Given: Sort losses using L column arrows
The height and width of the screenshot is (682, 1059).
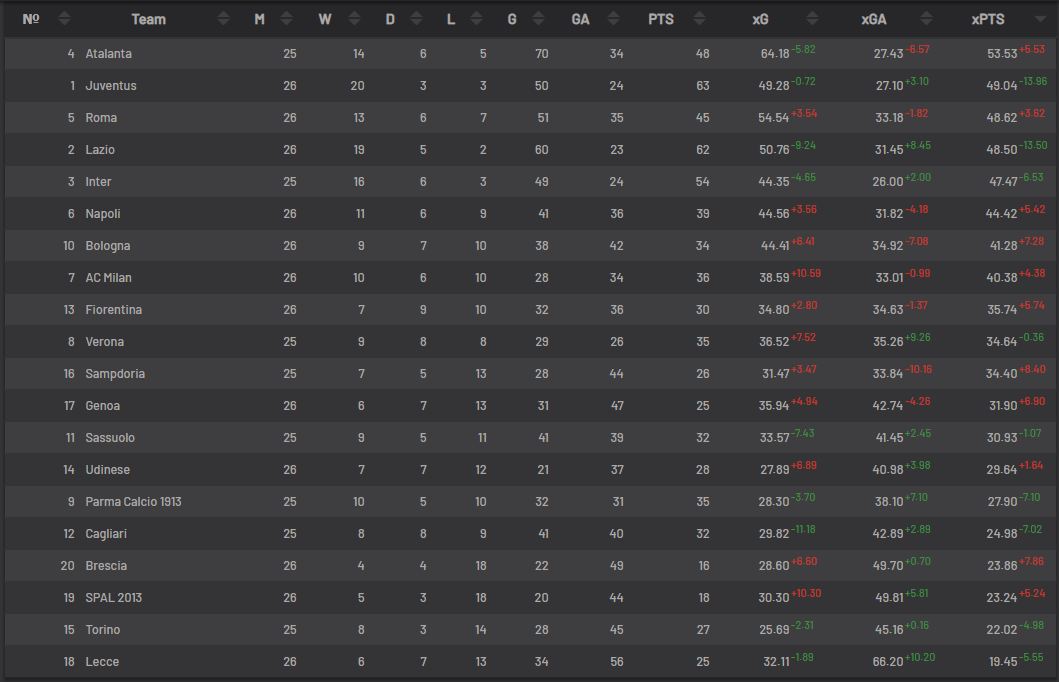Looking at the screenshot, I should [477, 19].
